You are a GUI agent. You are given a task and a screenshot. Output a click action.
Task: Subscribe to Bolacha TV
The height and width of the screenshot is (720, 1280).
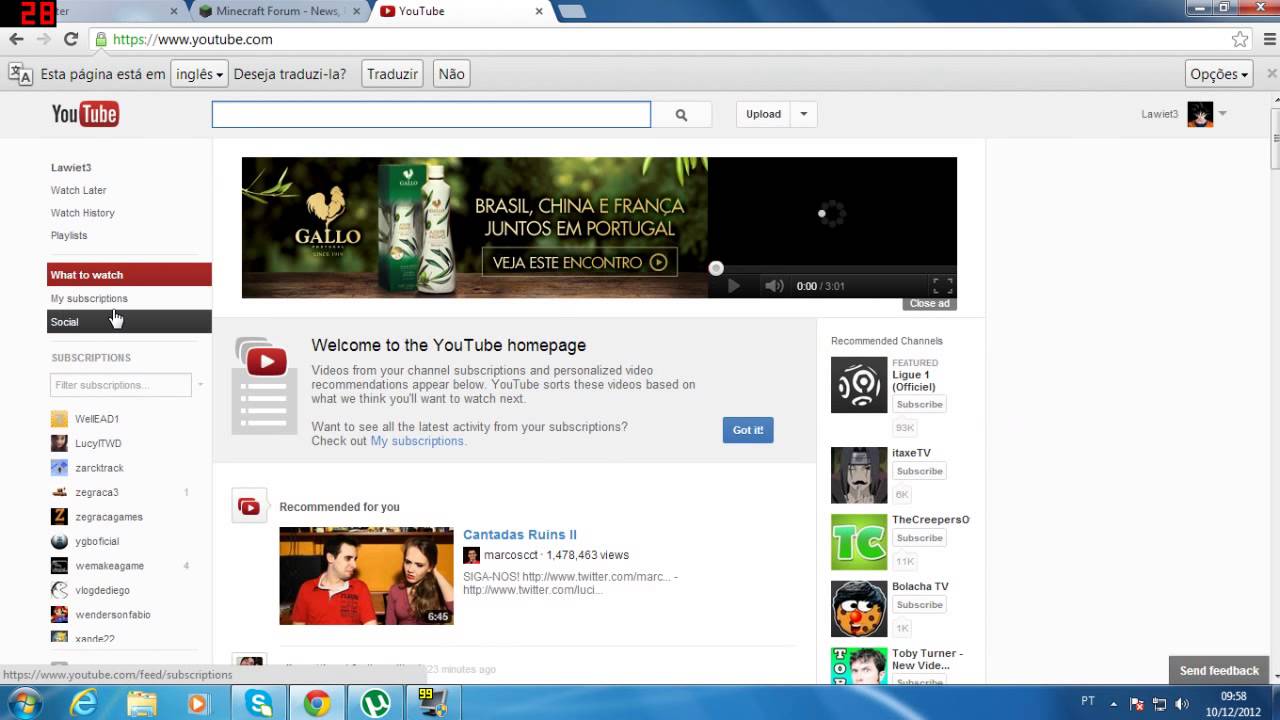[919, 605]
